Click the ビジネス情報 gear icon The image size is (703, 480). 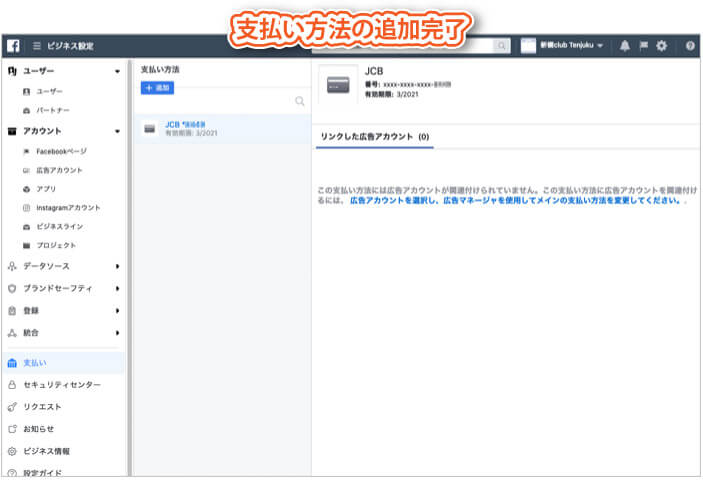(12, 451)
